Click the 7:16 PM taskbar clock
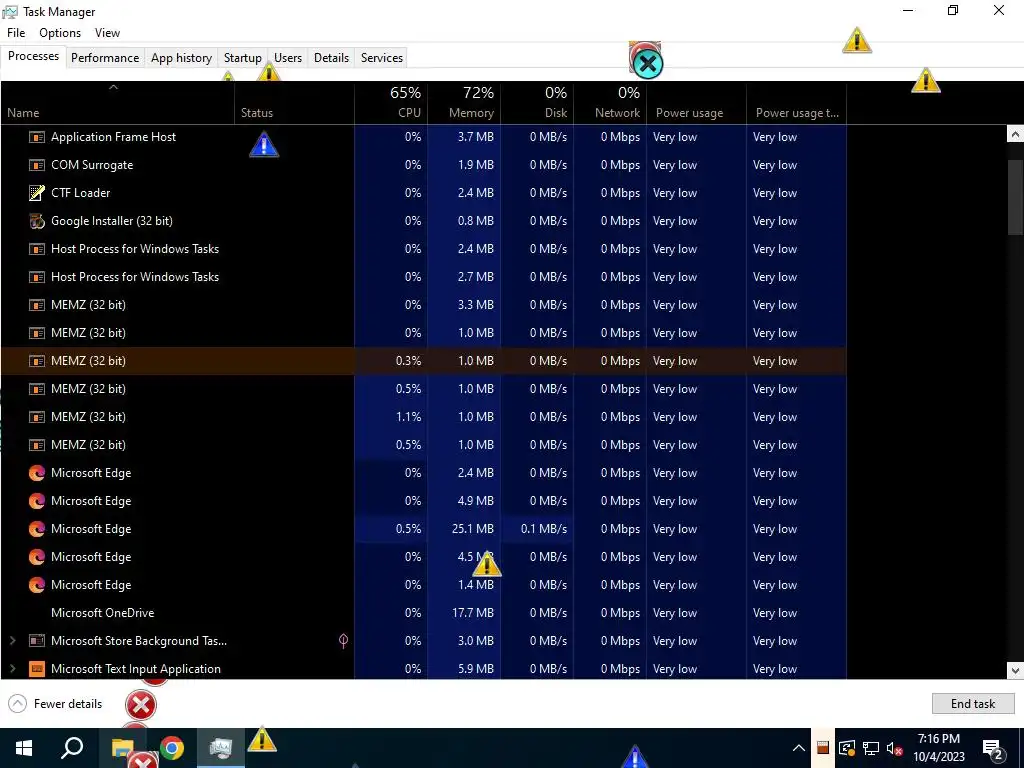 (938, 739)
